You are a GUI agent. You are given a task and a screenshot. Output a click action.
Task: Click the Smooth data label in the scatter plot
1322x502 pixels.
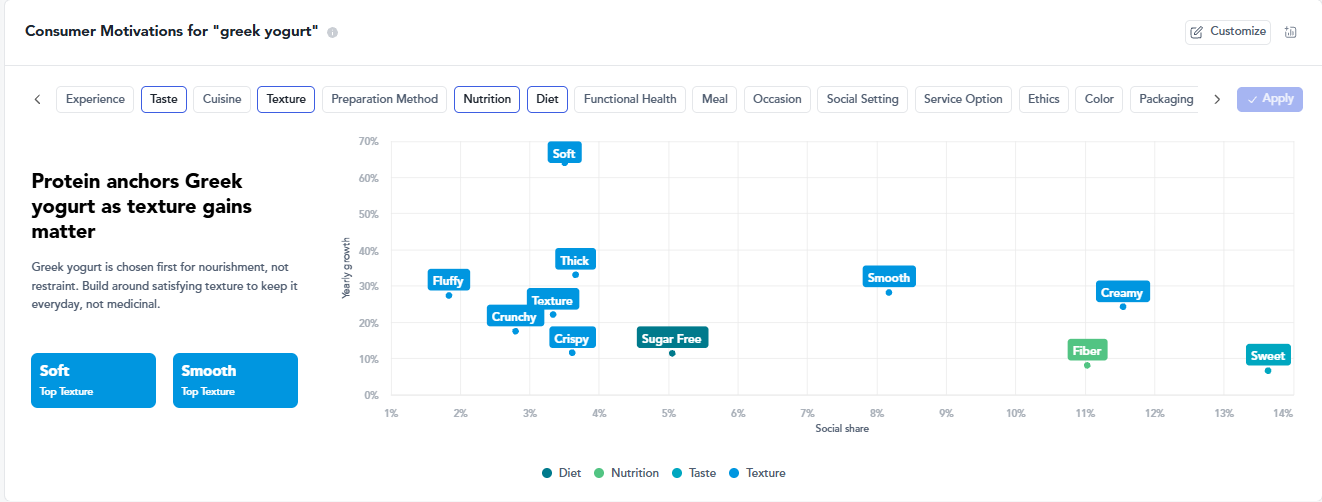click(889, 277)
